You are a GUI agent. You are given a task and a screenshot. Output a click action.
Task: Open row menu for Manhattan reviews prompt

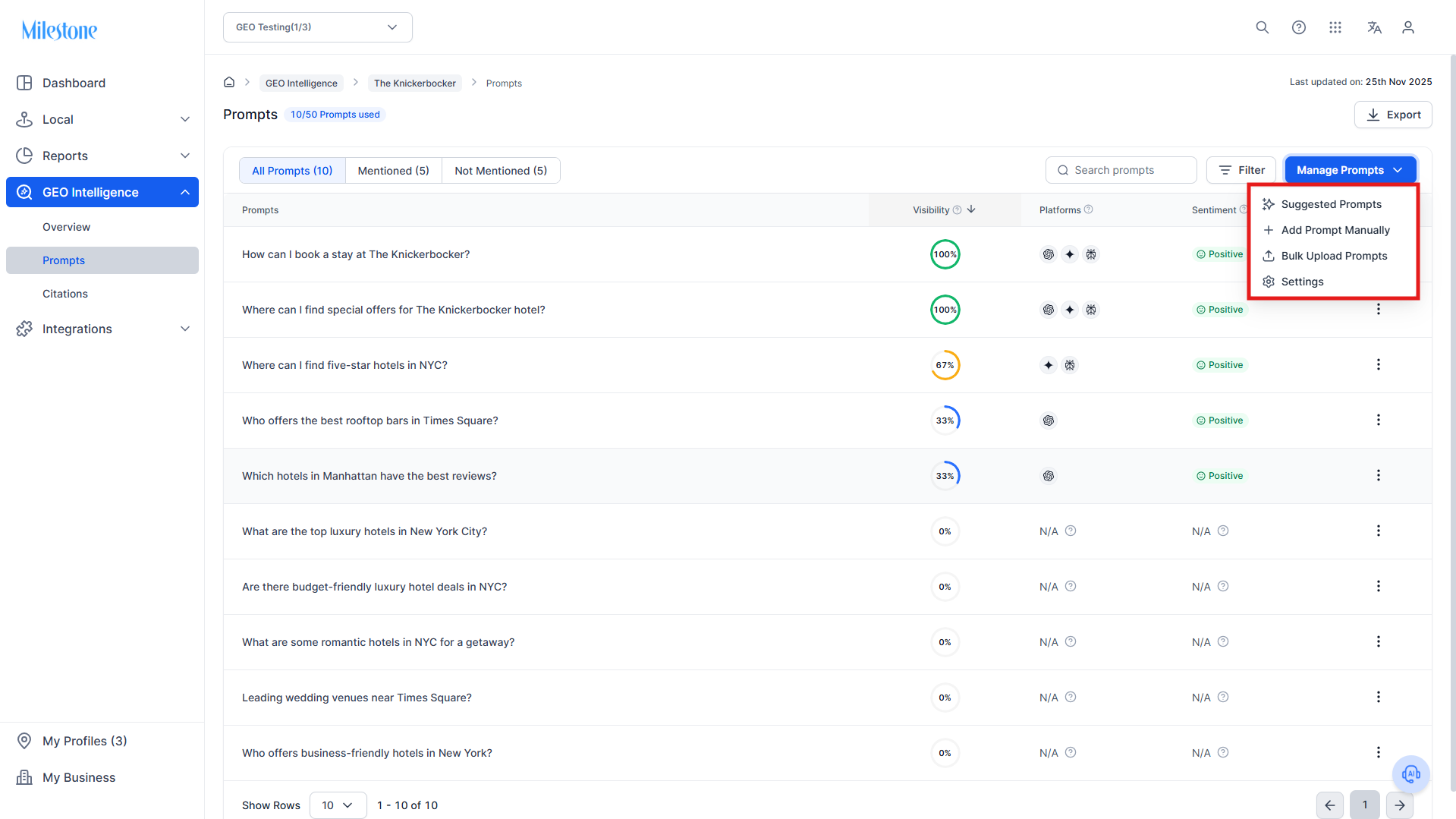point(1379,476)
